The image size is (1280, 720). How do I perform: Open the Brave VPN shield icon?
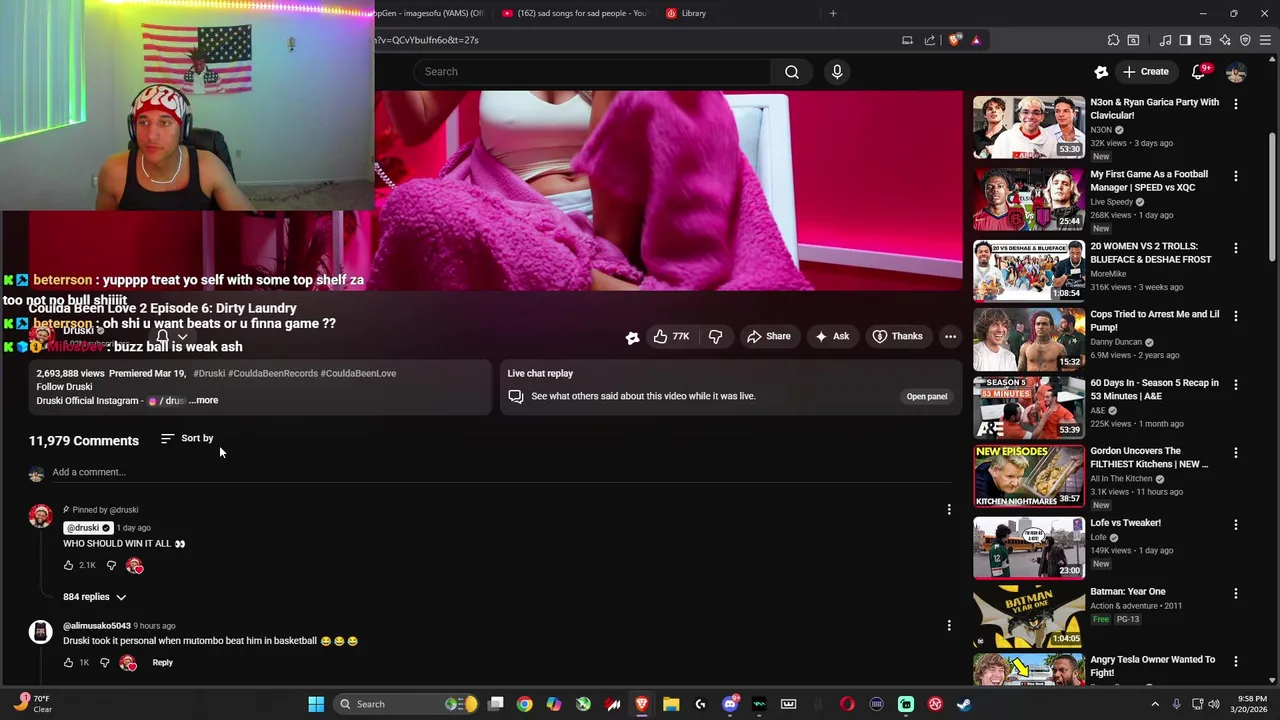[1245, 40]
